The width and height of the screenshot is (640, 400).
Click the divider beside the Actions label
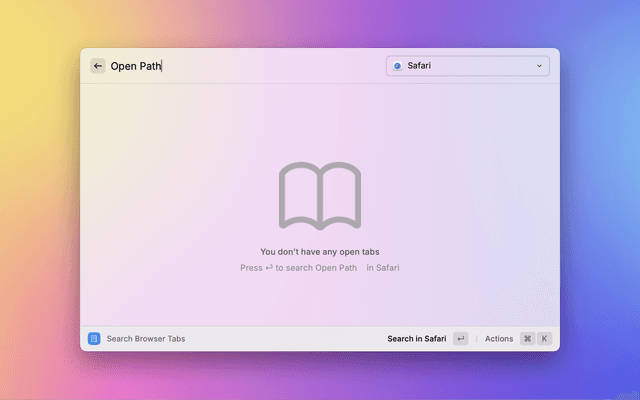[x=476, y=339]
